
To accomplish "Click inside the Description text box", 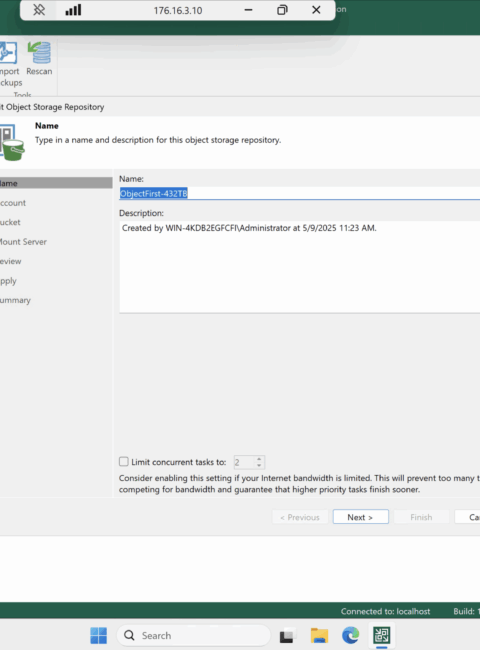I will pyautogui.click(x=299, y=267).
